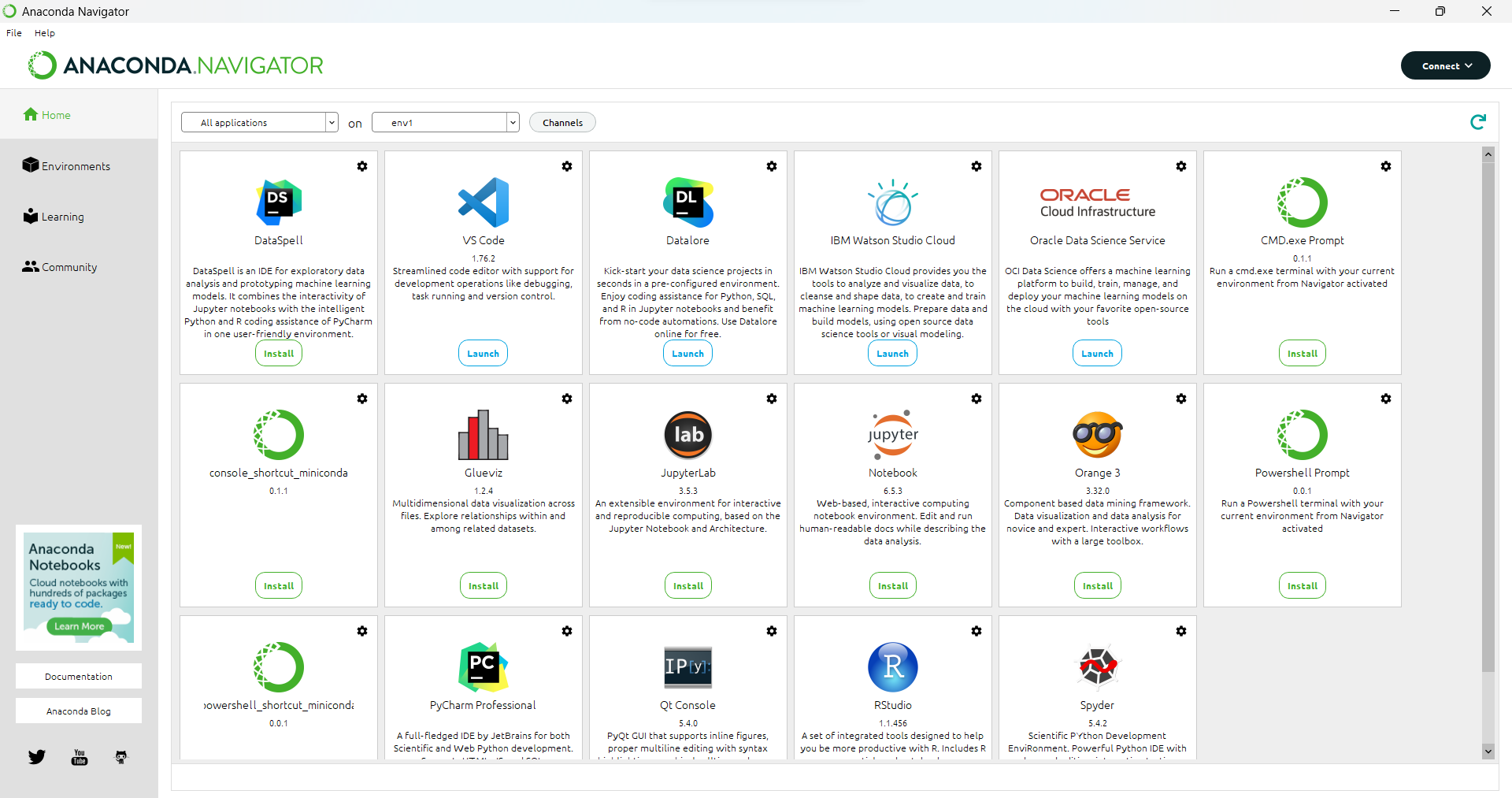Viewport: 1512px width, 798px height.
Task: Click the applications list vertical scrollbar
Action: [1488, 418]
